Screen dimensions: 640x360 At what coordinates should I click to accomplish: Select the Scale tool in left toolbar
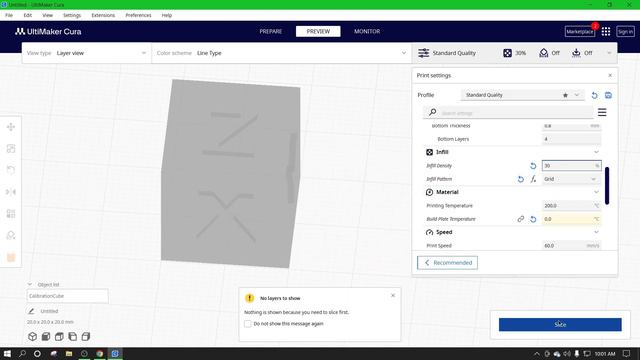[11, 149]
